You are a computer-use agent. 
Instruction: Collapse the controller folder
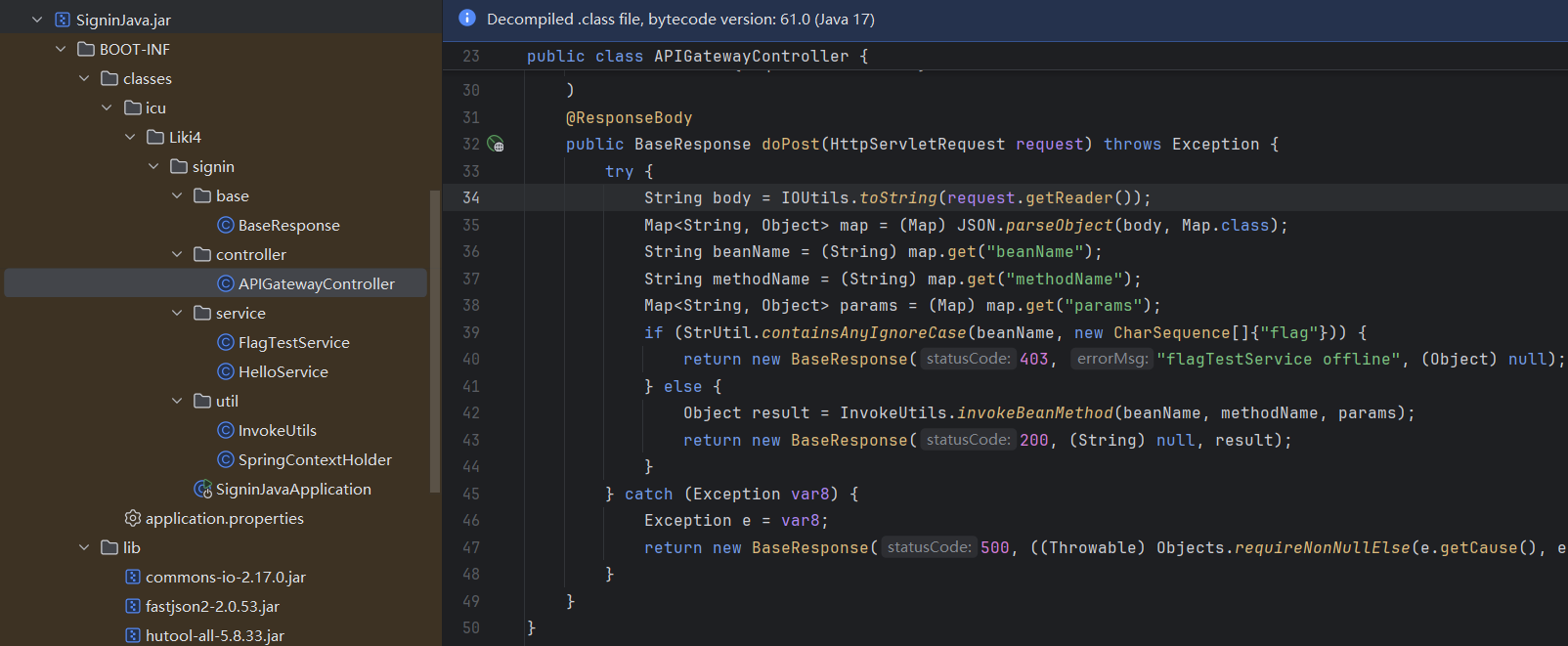tap(177, 254)
